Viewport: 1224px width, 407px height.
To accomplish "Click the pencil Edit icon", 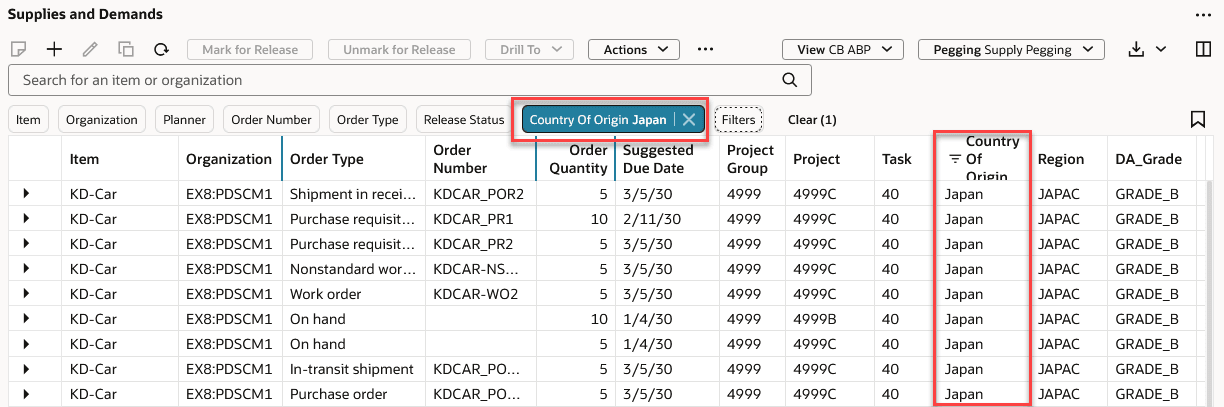I will pos(90,49).
